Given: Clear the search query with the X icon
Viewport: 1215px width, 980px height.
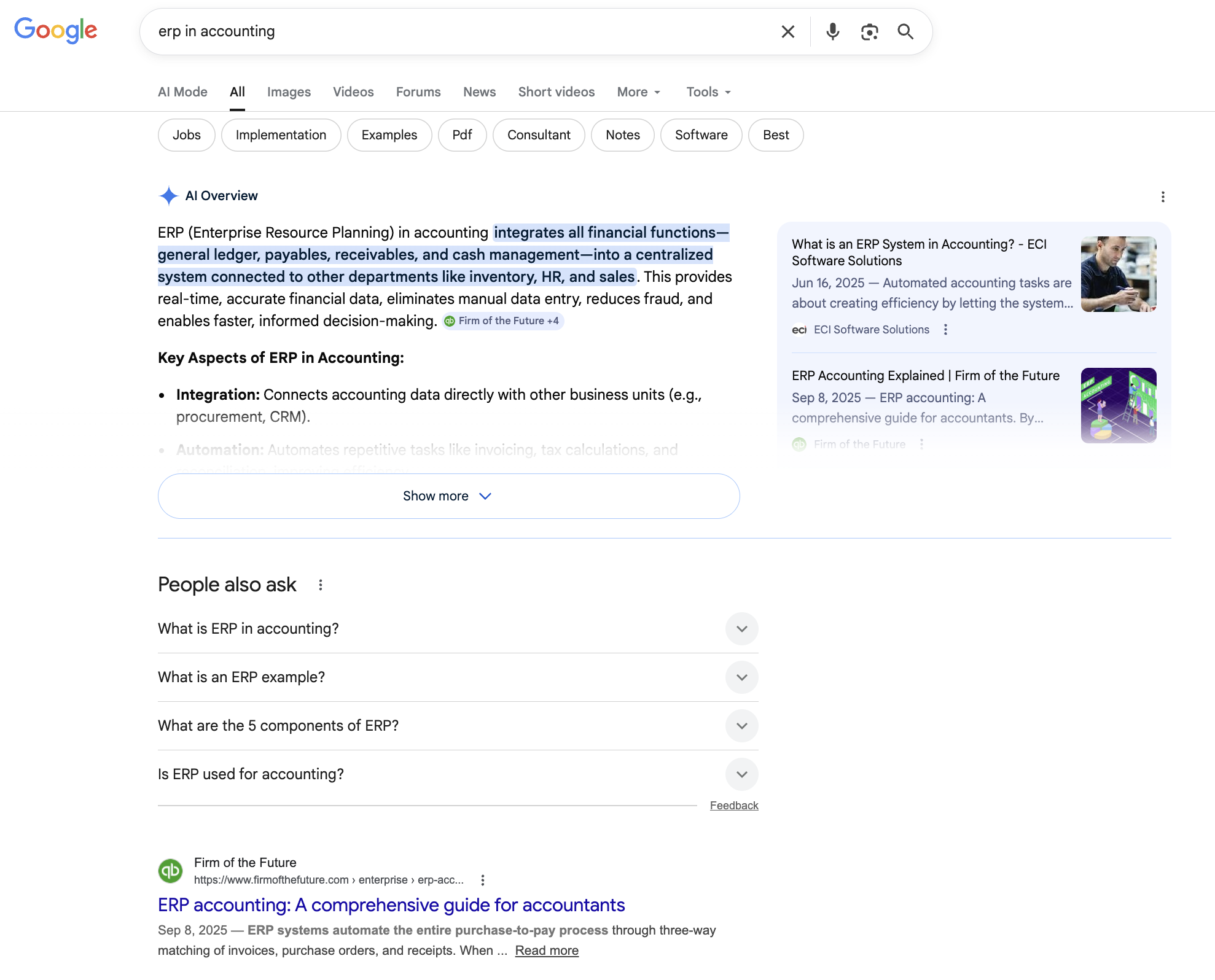Looking at the screenshot, I should coord(787,31).
